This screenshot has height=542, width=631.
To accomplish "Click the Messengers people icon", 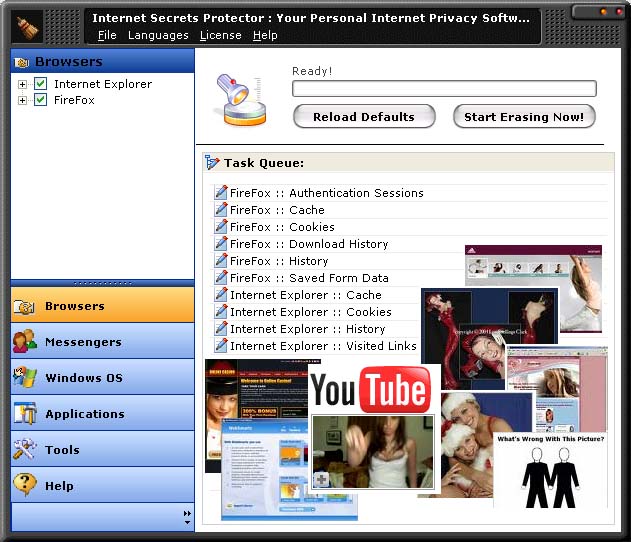I will [25, 341].
